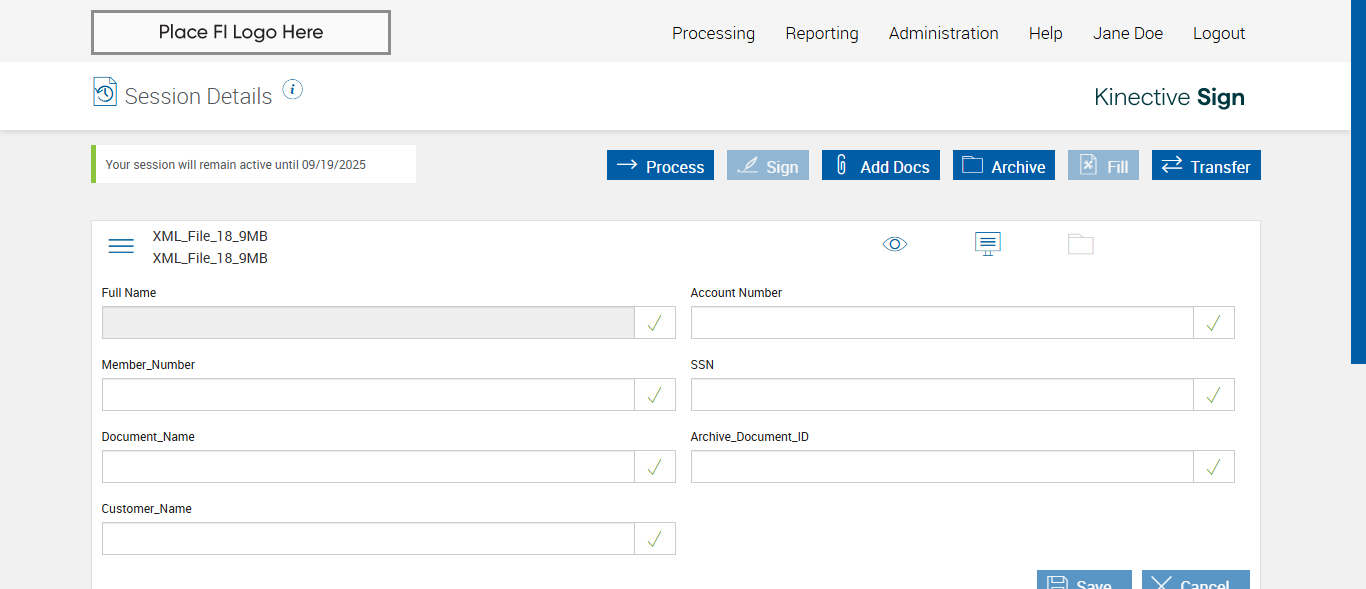Click the presentation screen icon
Screen dimensions: 1366x589
988,244
